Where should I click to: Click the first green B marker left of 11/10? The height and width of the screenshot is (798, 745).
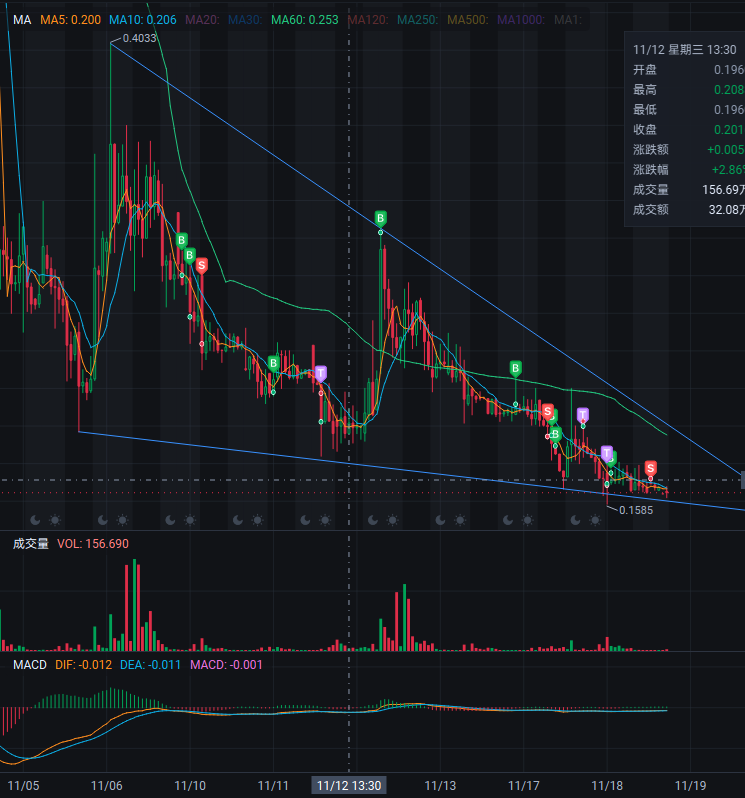pos(182,240)
